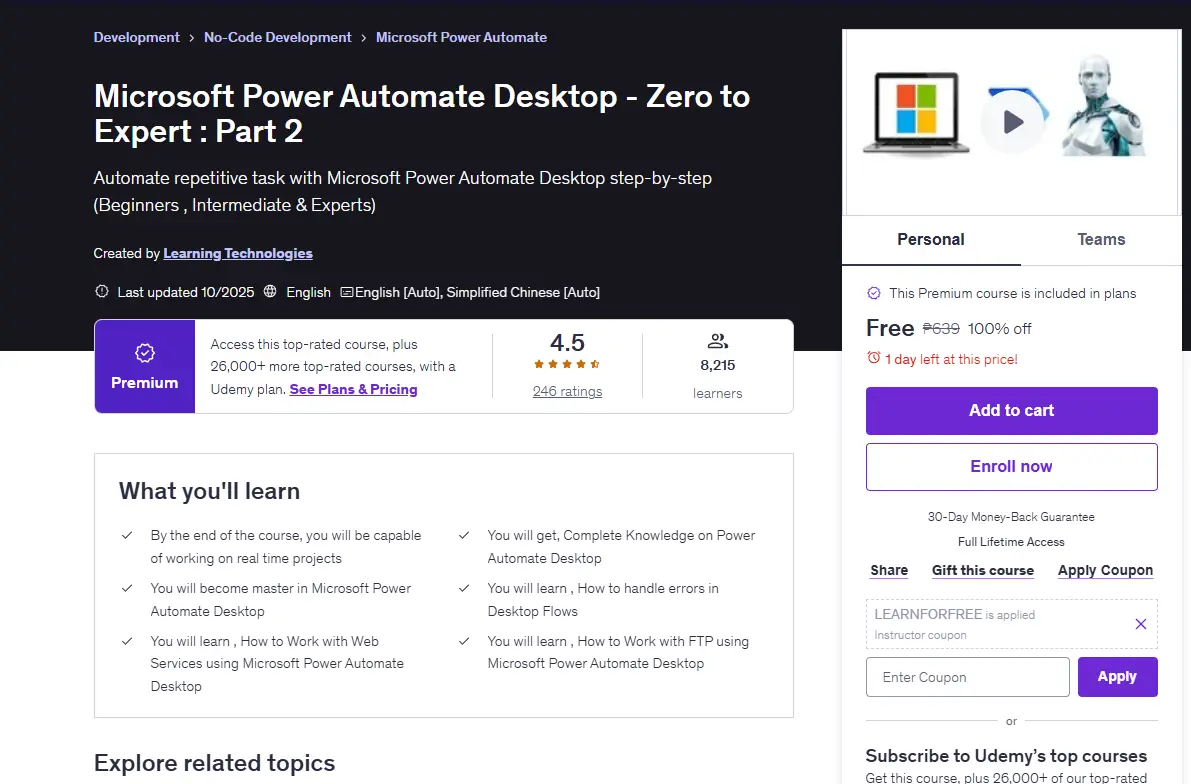Open See Plans & Pricing link
1191x784 pixels.
pyautogui.click(x=353, y=390)
